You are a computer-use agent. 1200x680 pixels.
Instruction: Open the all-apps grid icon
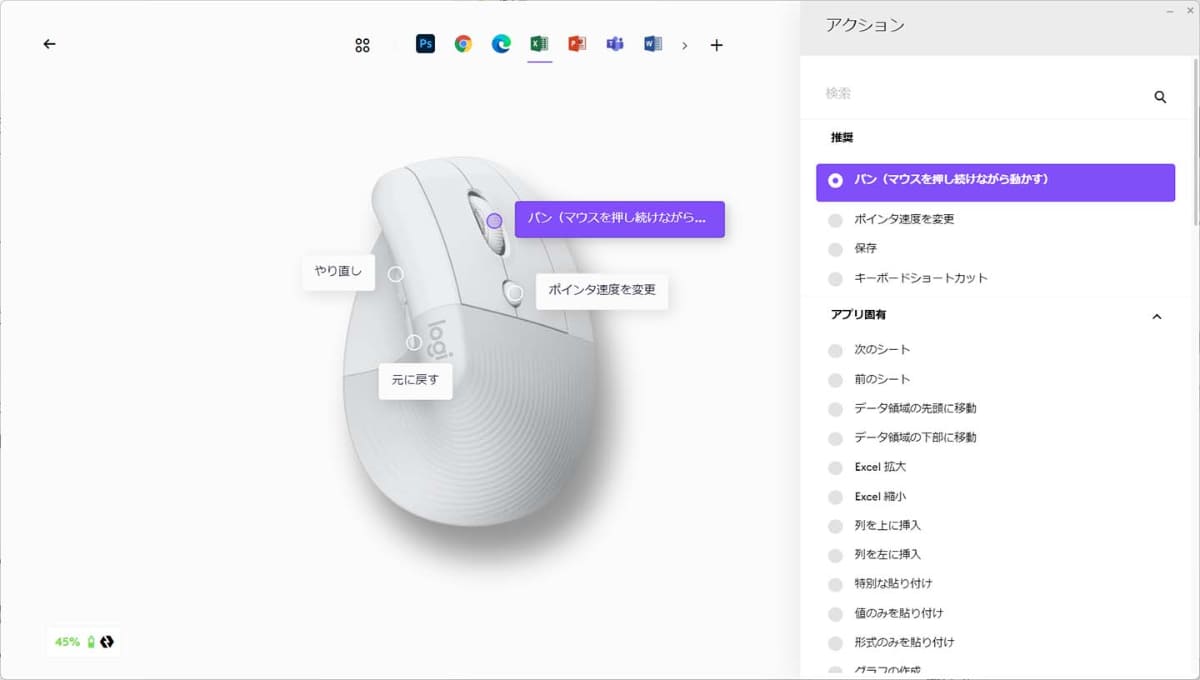coord(362,44)
